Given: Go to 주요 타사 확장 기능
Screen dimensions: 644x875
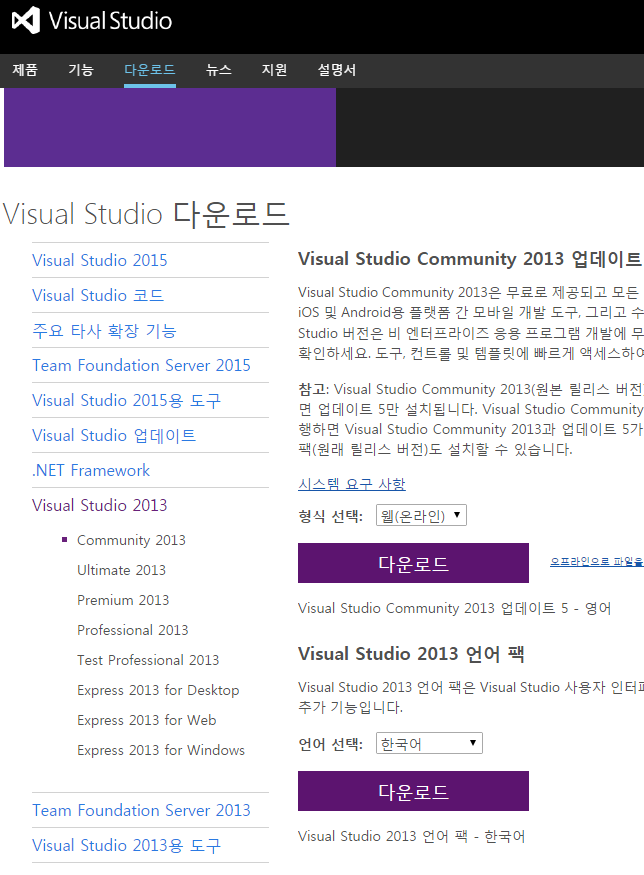Looking at the screenshot, I should pos(104,330).
